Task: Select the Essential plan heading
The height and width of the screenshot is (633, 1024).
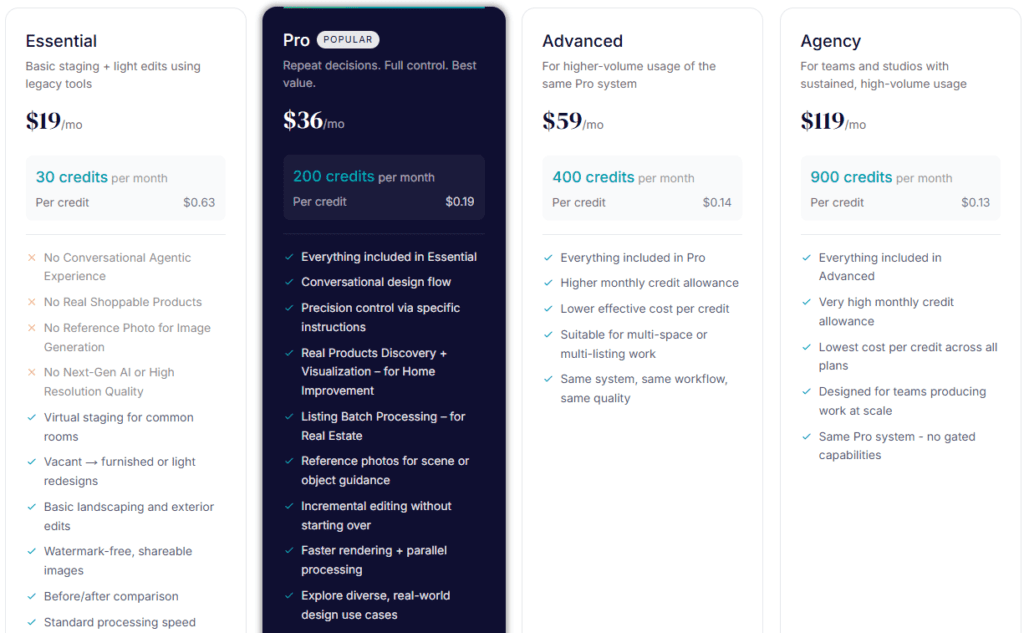Action: click(61, 41)
